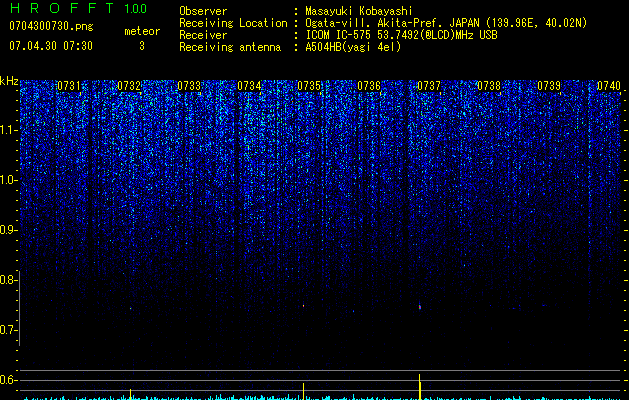
Task: Click the 0.6 frequency axis label
Action: click(x=7, y=380)
